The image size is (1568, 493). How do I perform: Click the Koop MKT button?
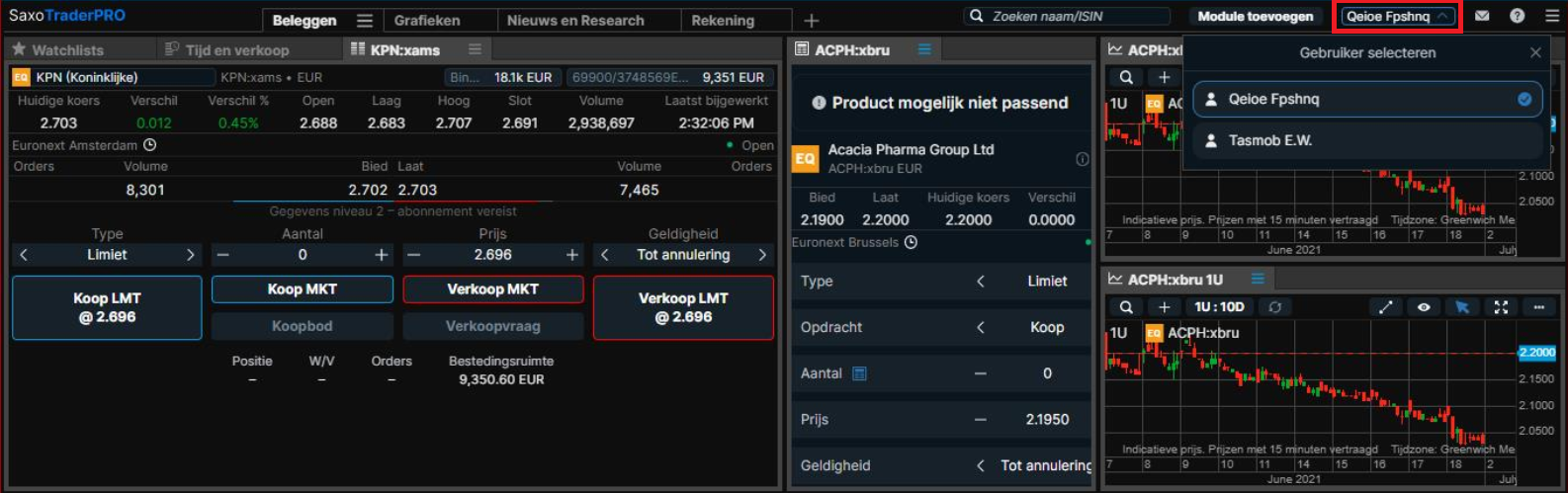click(x=303, y=289)
